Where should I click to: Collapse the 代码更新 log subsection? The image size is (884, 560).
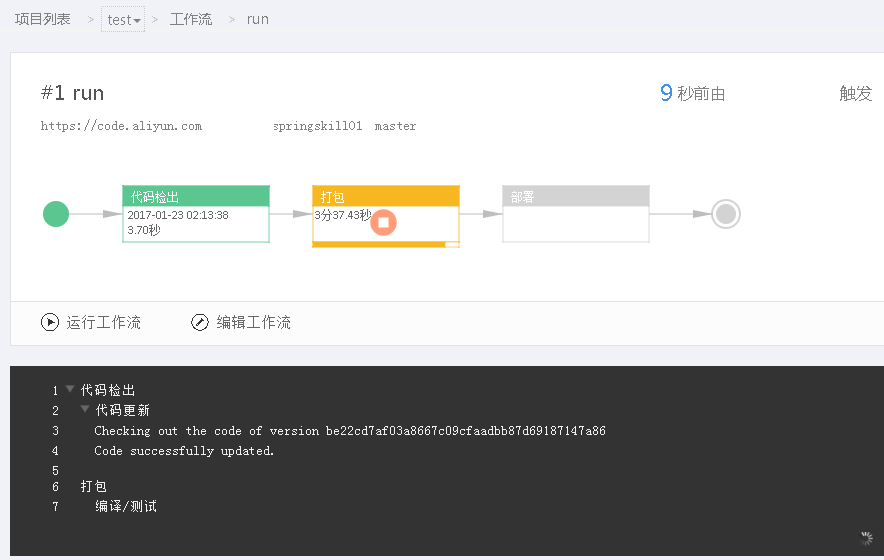(x=85, y=408)
